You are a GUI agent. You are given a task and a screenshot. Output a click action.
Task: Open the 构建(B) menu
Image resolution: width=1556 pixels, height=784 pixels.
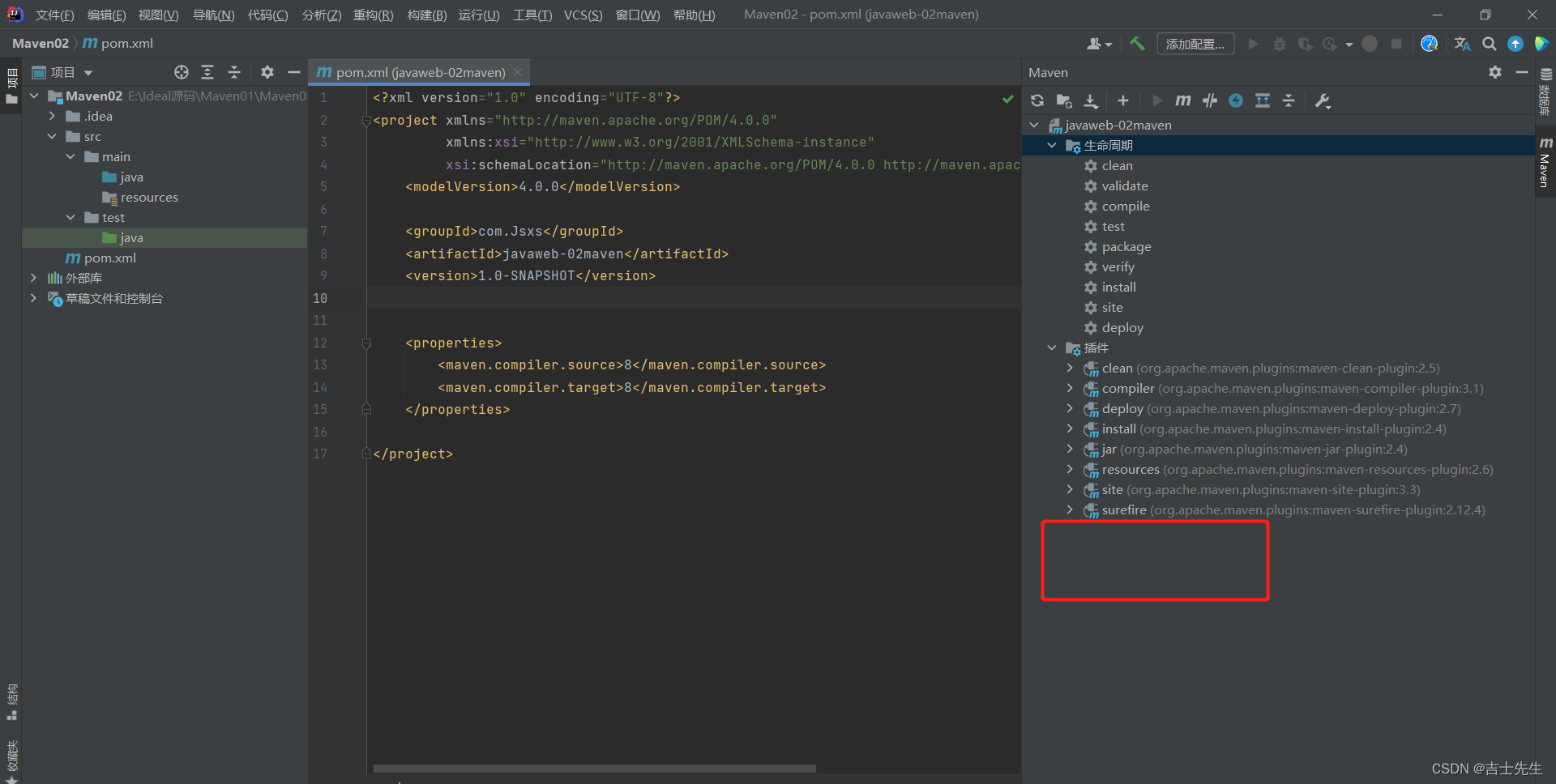pyautogui.click(x=427, y=15)
